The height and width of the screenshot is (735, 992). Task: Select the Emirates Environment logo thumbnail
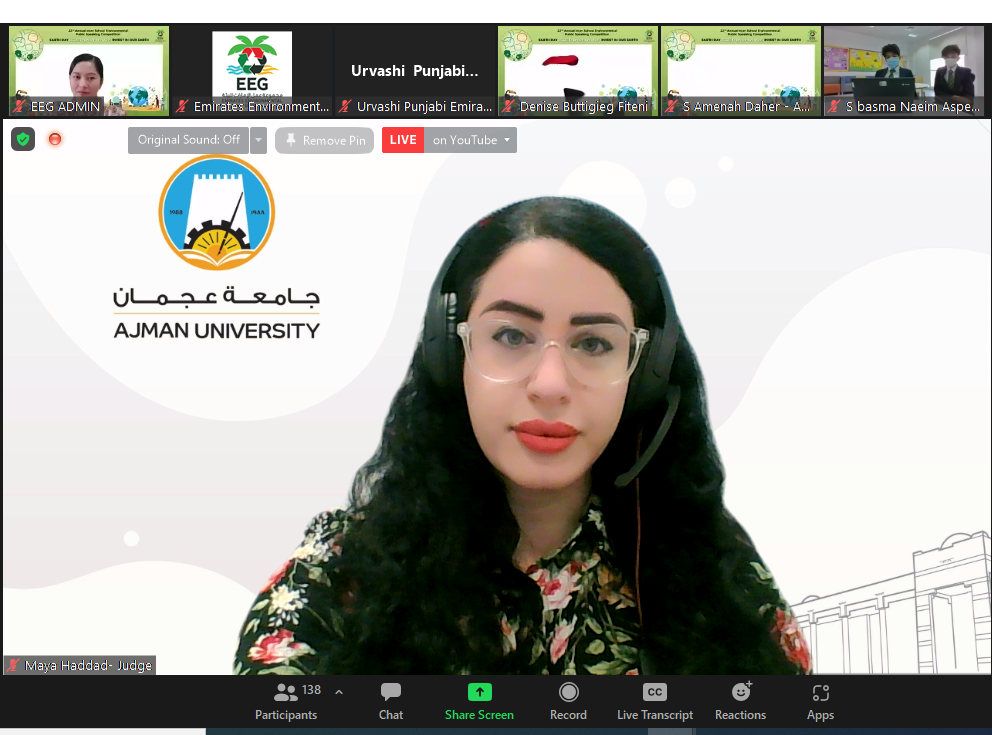252,70
